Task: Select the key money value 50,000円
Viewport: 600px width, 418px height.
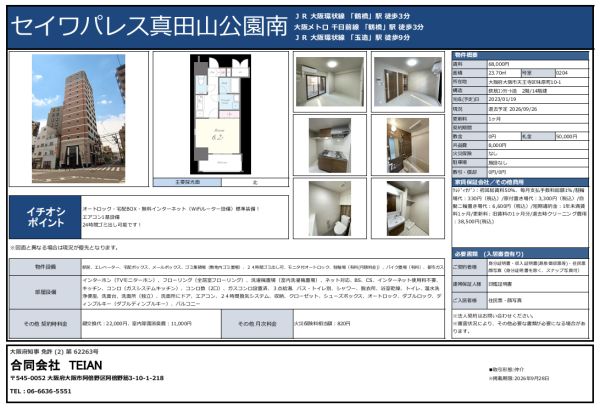Action: pyautogui.click(x=566, y=136)
